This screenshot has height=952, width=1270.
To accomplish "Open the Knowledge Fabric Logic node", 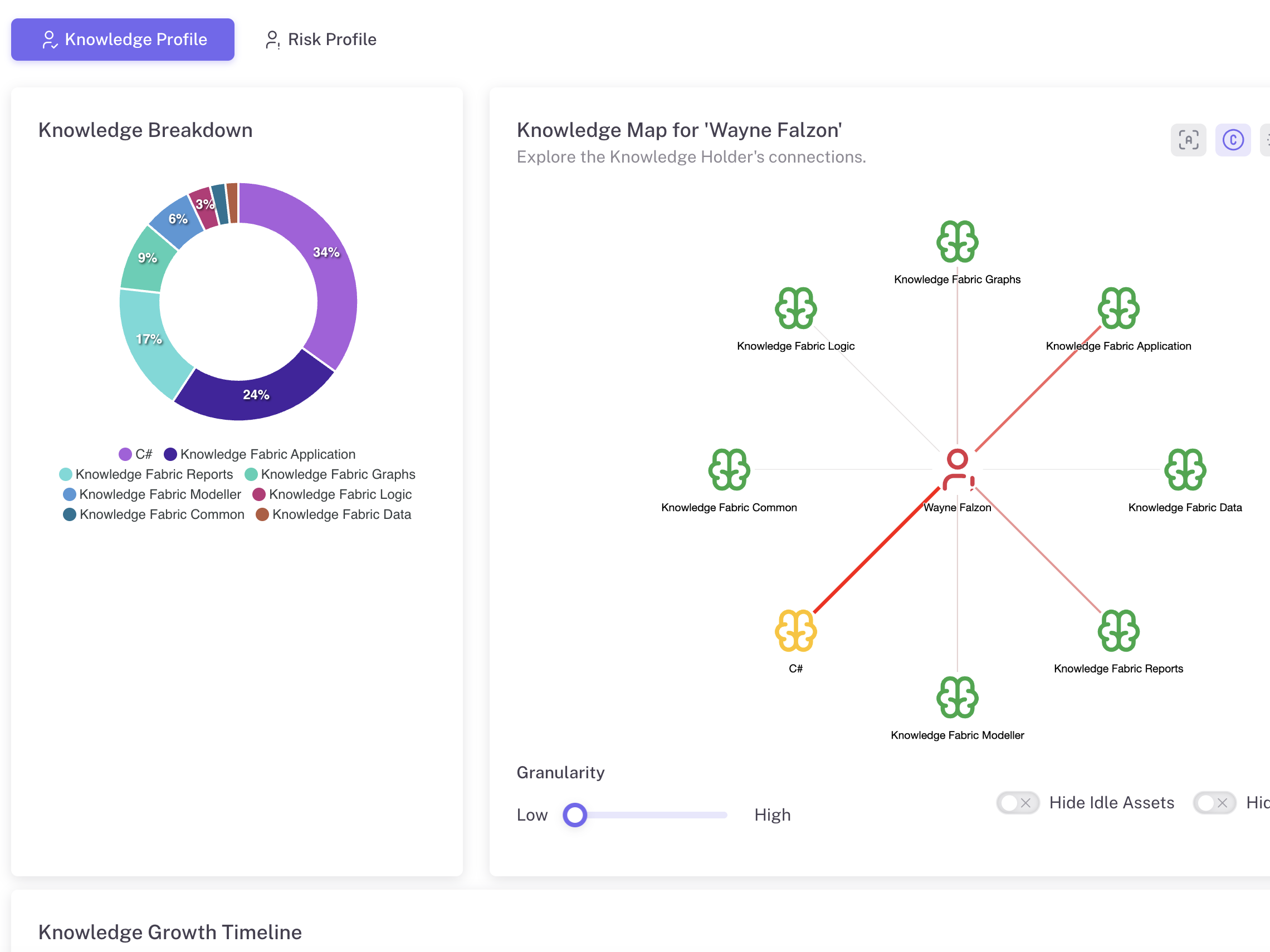I will [797, 308].
